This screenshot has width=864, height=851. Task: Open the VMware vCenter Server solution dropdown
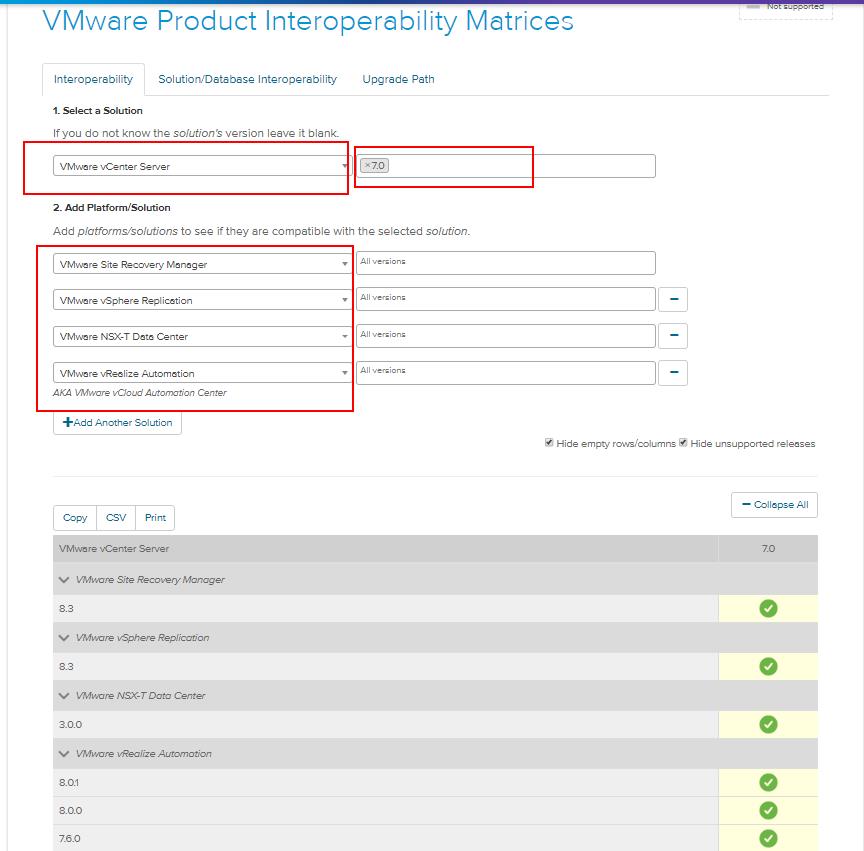pos(202,166)
